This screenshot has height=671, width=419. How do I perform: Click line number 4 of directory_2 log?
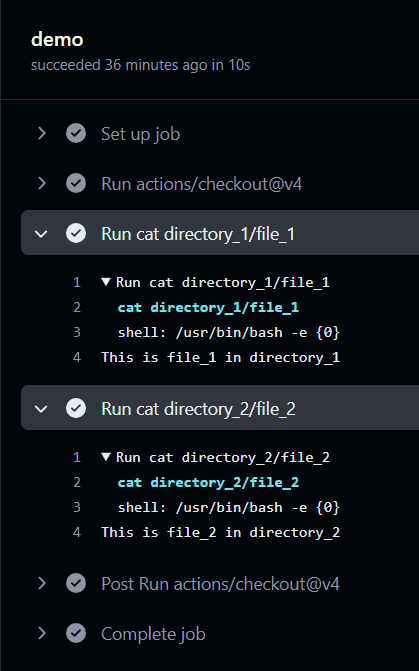pos(77,532)
